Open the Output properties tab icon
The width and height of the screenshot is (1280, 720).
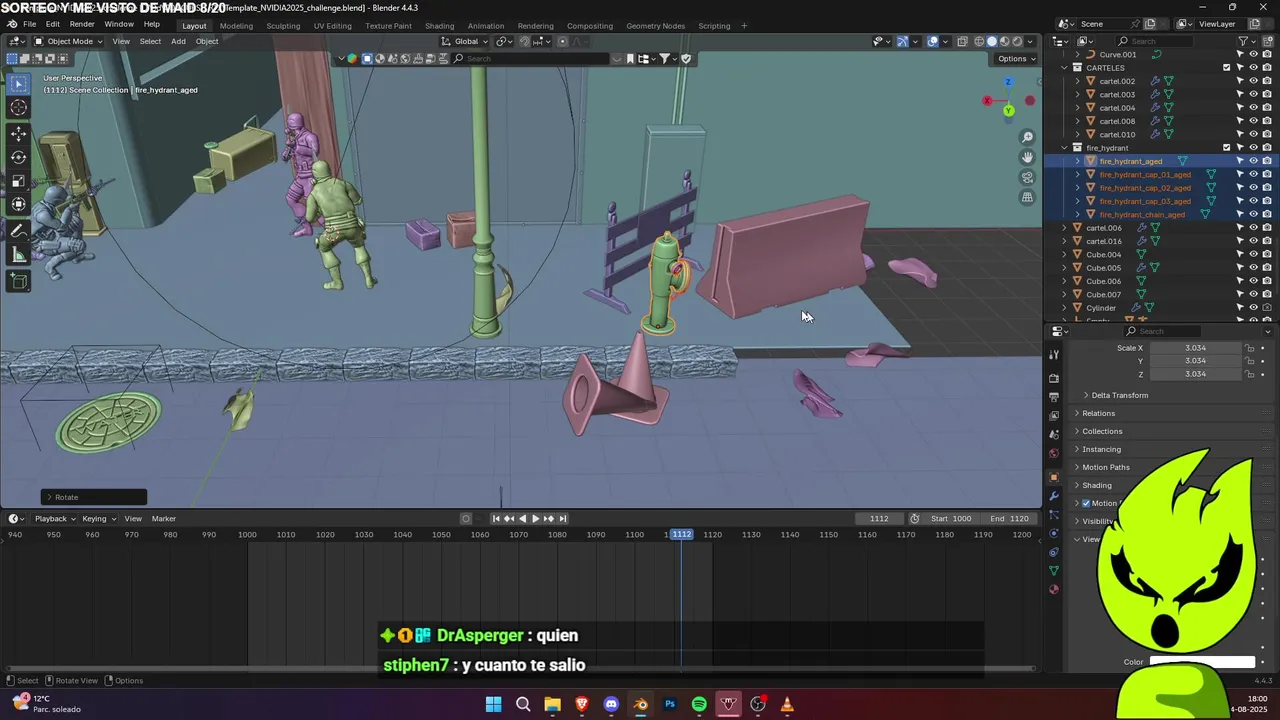1053,397
